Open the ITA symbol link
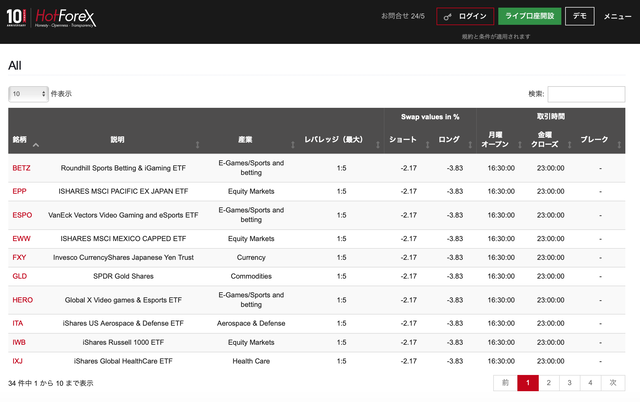This screenshot has height=402, width=640. tap(18, 323)
